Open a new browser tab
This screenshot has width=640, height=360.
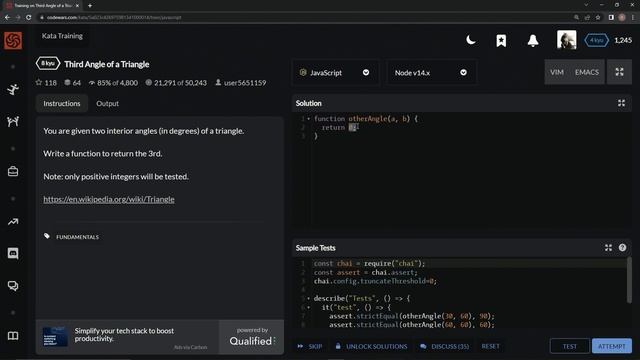pos(90,6)
